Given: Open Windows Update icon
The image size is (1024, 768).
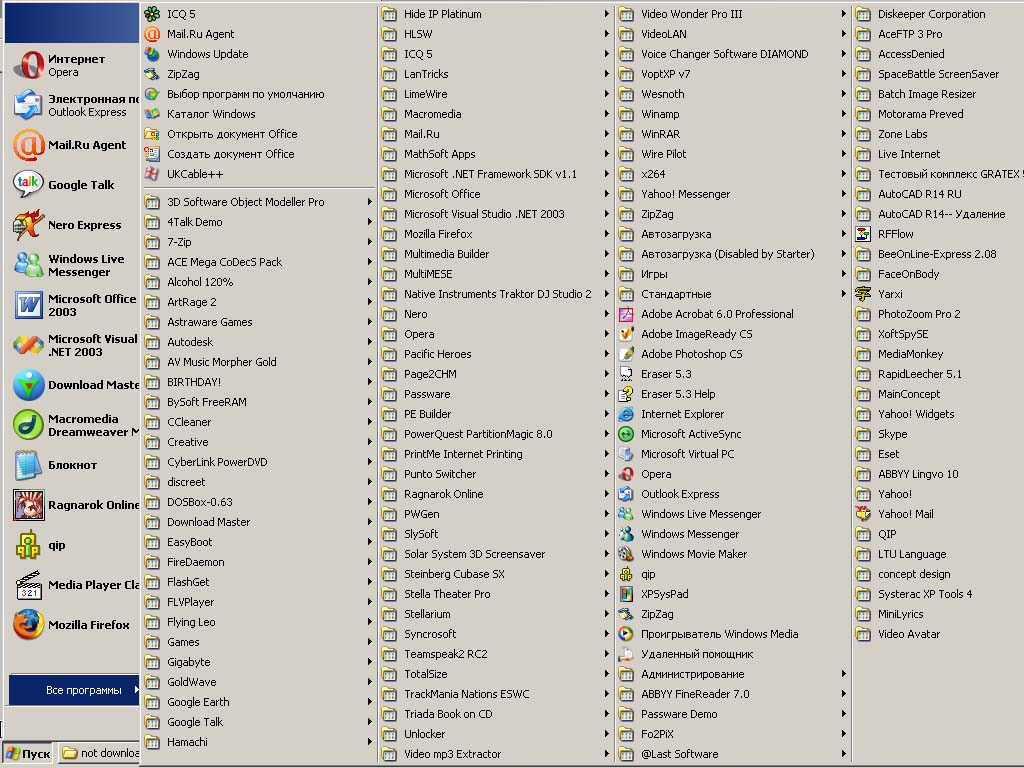Looking at the screenshot, I should [x=152, y=54].
